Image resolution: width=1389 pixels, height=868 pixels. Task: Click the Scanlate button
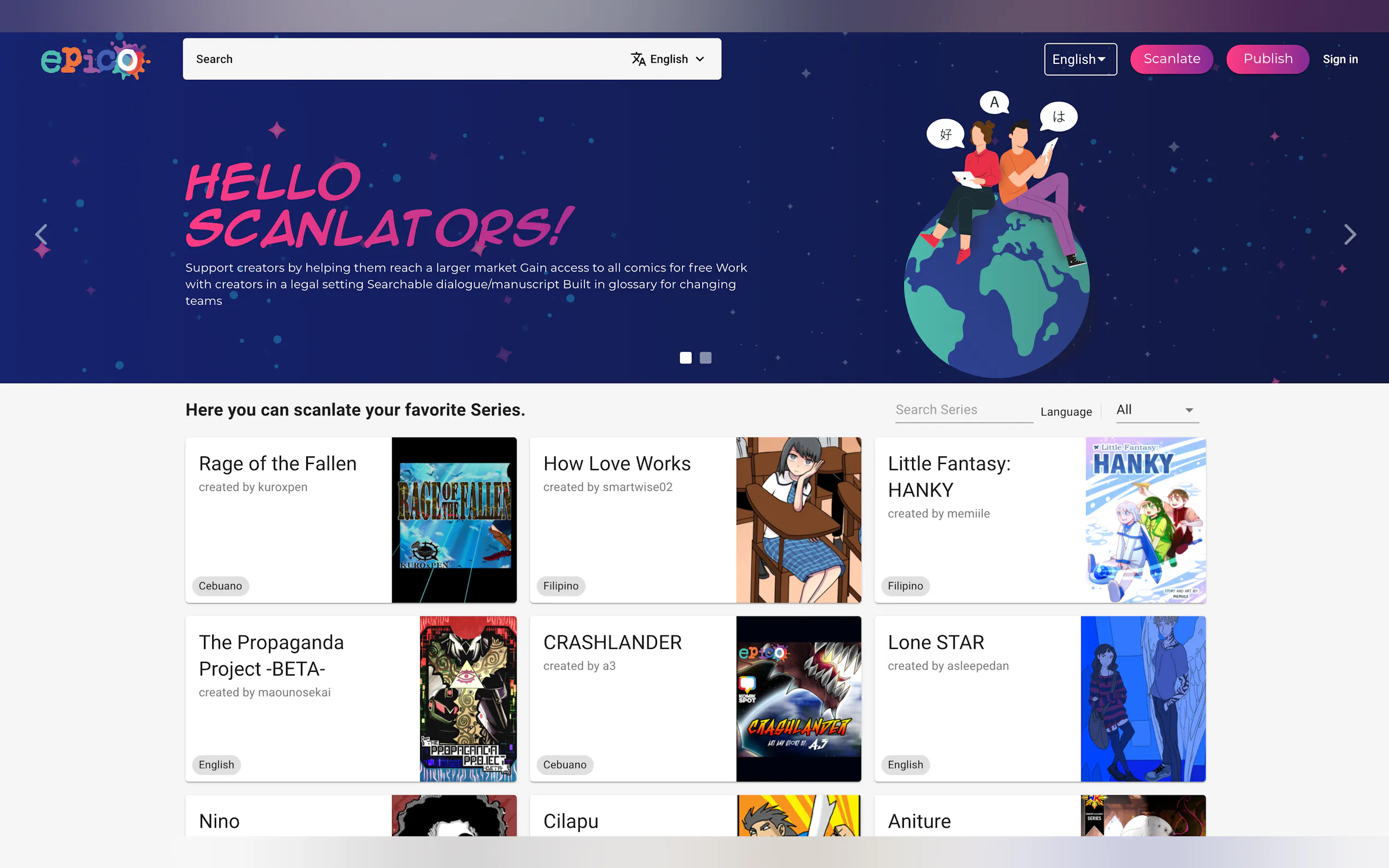tap(1171, 59)
